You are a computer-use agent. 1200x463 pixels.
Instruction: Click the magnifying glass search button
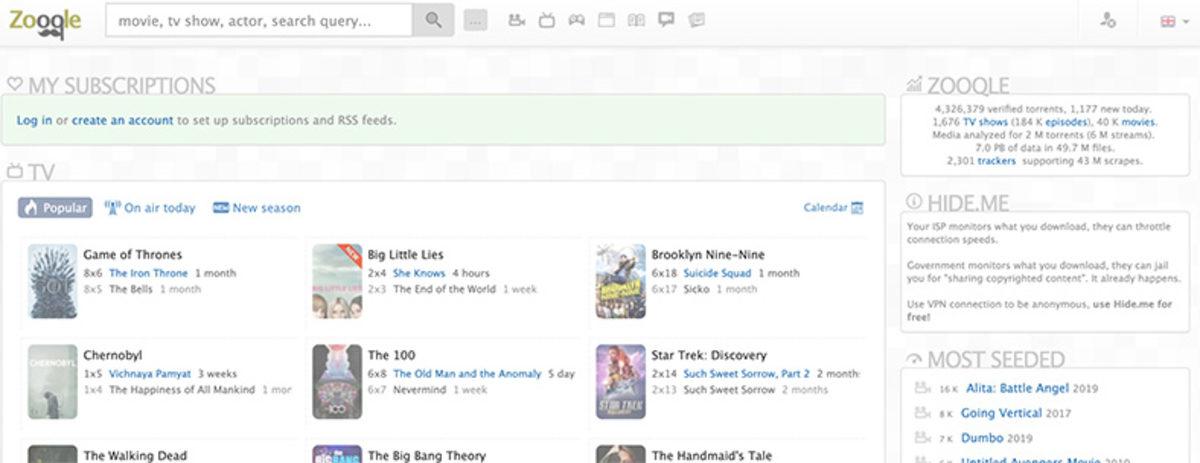pyautogui.click(x=434, y=20)
